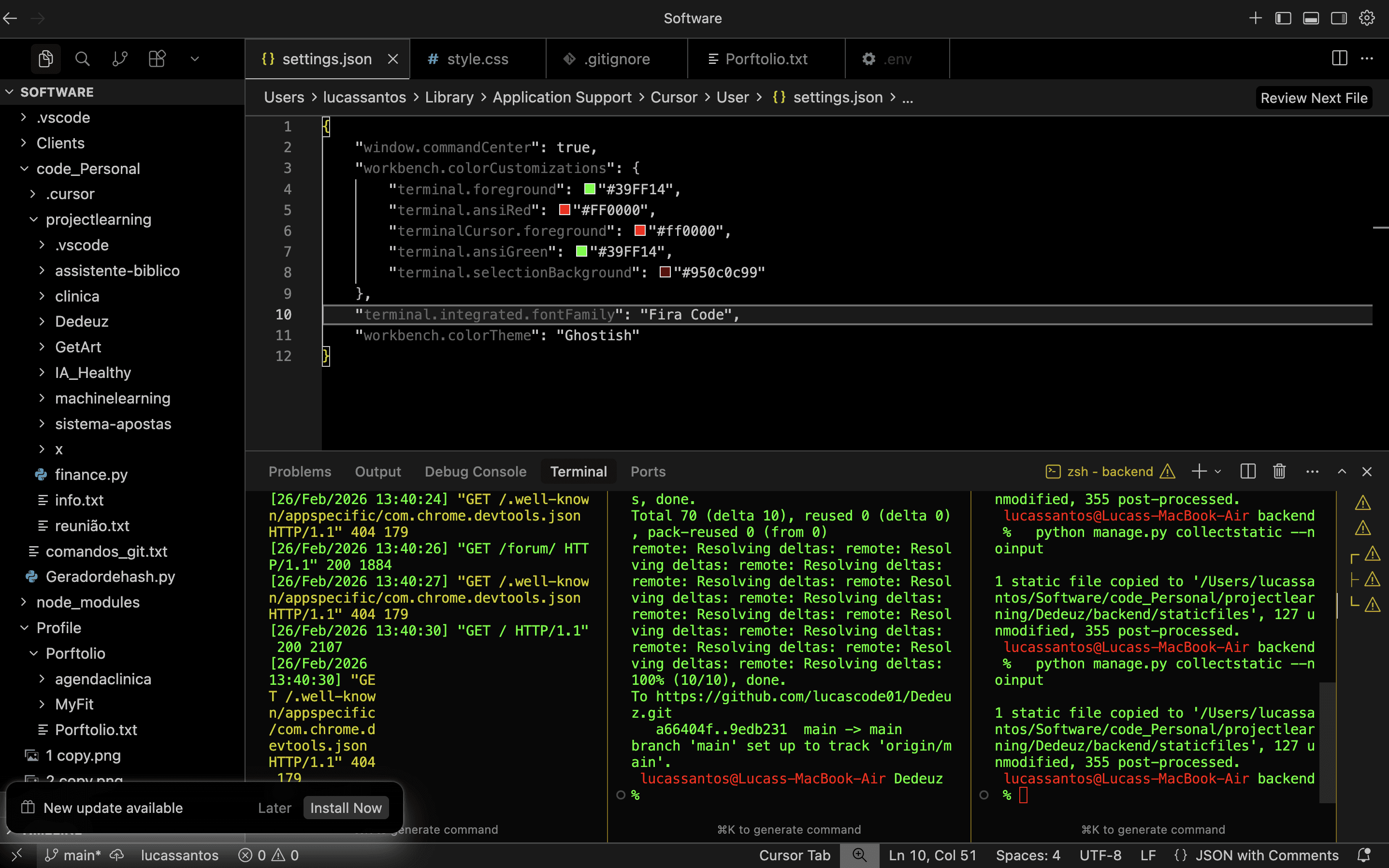This screenshot has height=868, width=1389.
Task: Open finance.py in the file explorer
Action: 91,475
